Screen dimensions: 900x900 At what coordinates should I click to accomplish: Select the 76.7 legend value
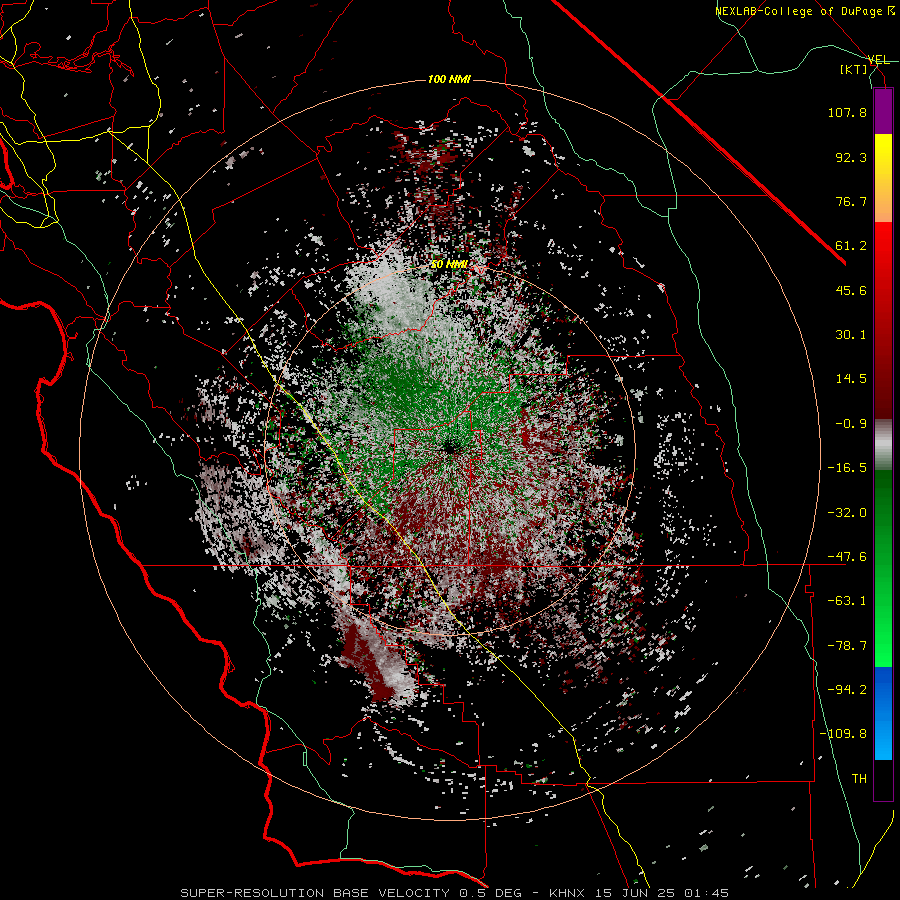pyautogui.click(x=851, y=201)
